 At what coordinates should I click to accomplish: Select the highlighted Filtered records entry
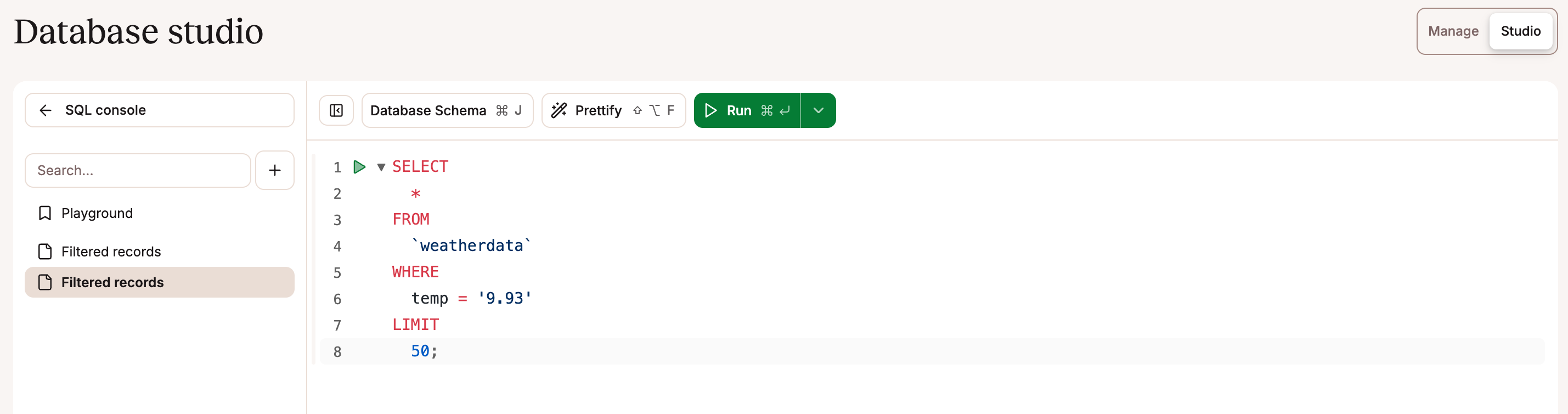pos(112,282)
